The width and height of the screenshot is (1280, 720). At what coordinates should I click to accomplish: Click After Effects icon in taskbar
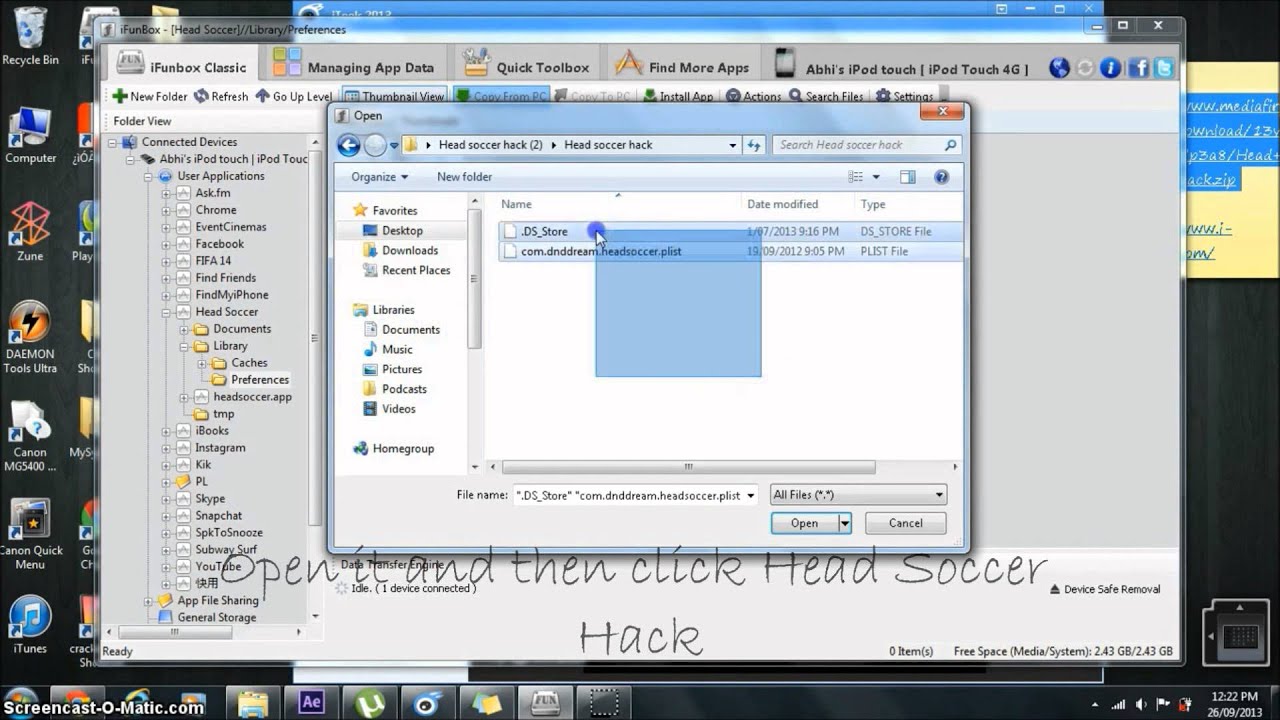point(311,702)
